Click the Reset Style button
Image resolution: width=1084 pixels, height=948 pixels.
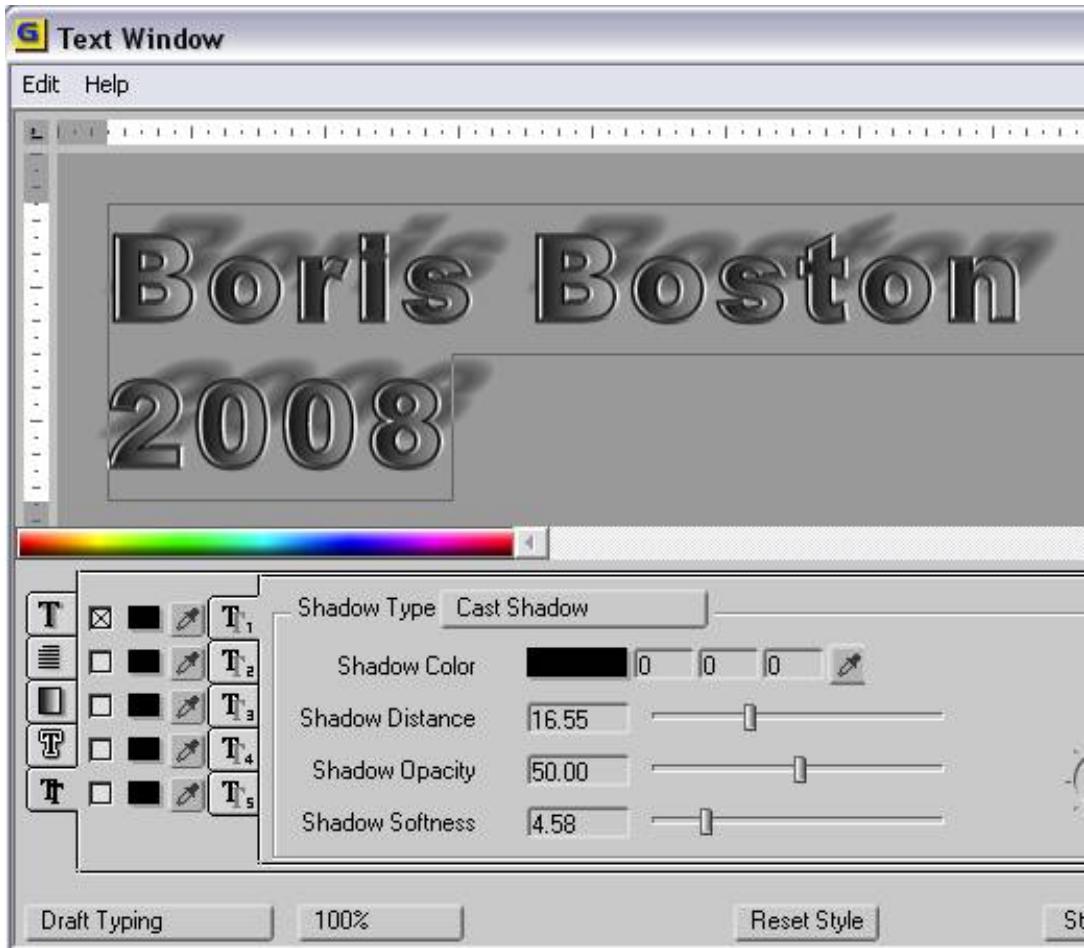coord(806,922)
